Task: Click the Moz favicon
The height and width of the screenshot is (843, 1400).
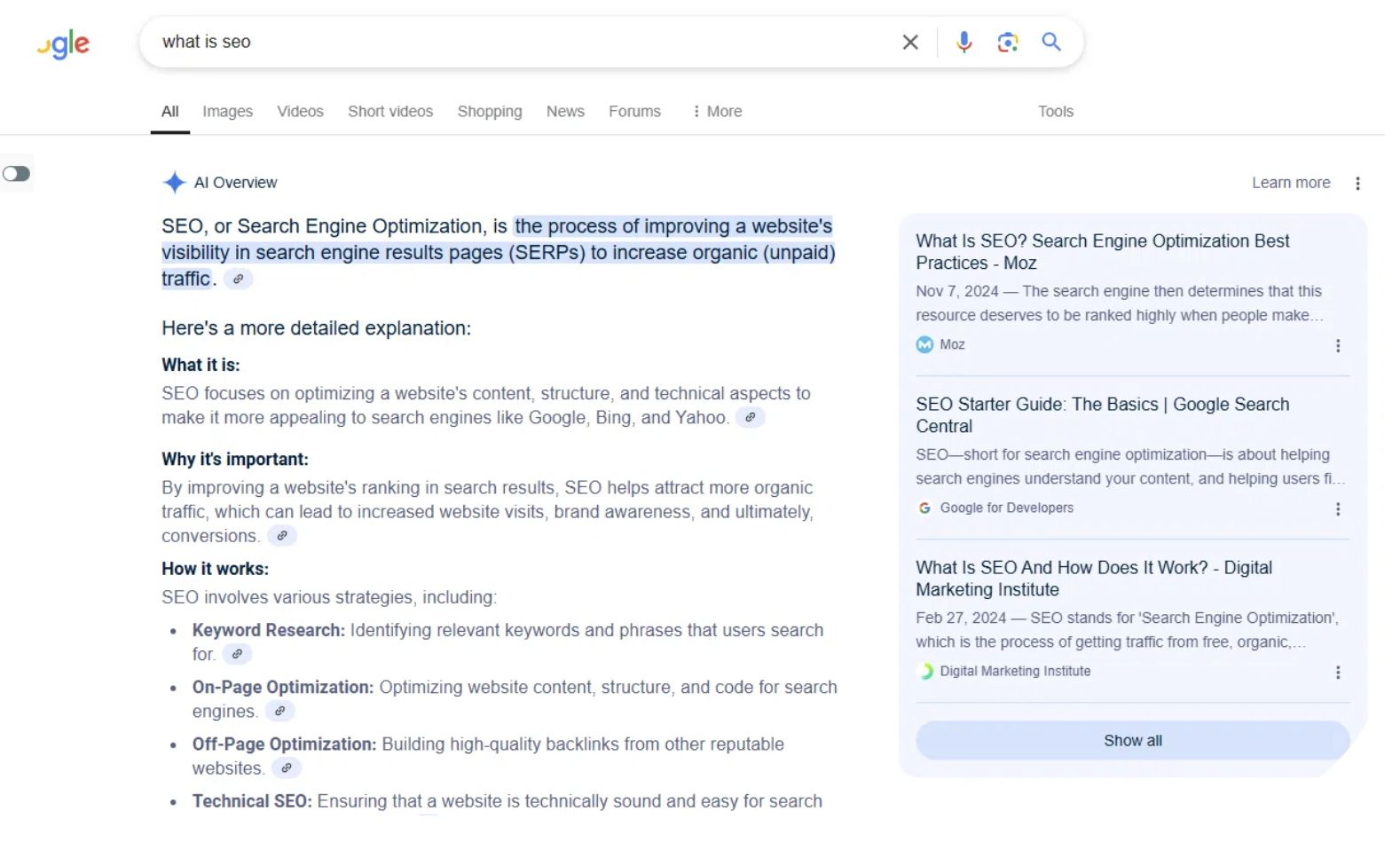Action: tap(924, 344)
